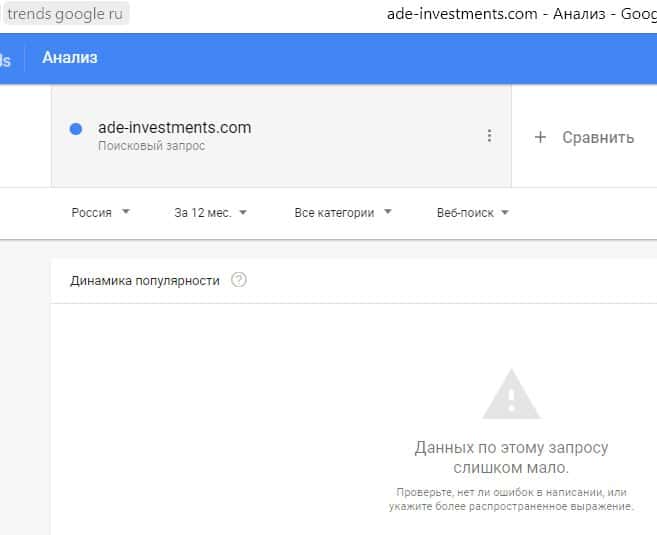Image resolution: width=657 pixels, height=535 pixels.
Task: Expand the За 12 мес. time range
Action: click(x=210, y=212)
